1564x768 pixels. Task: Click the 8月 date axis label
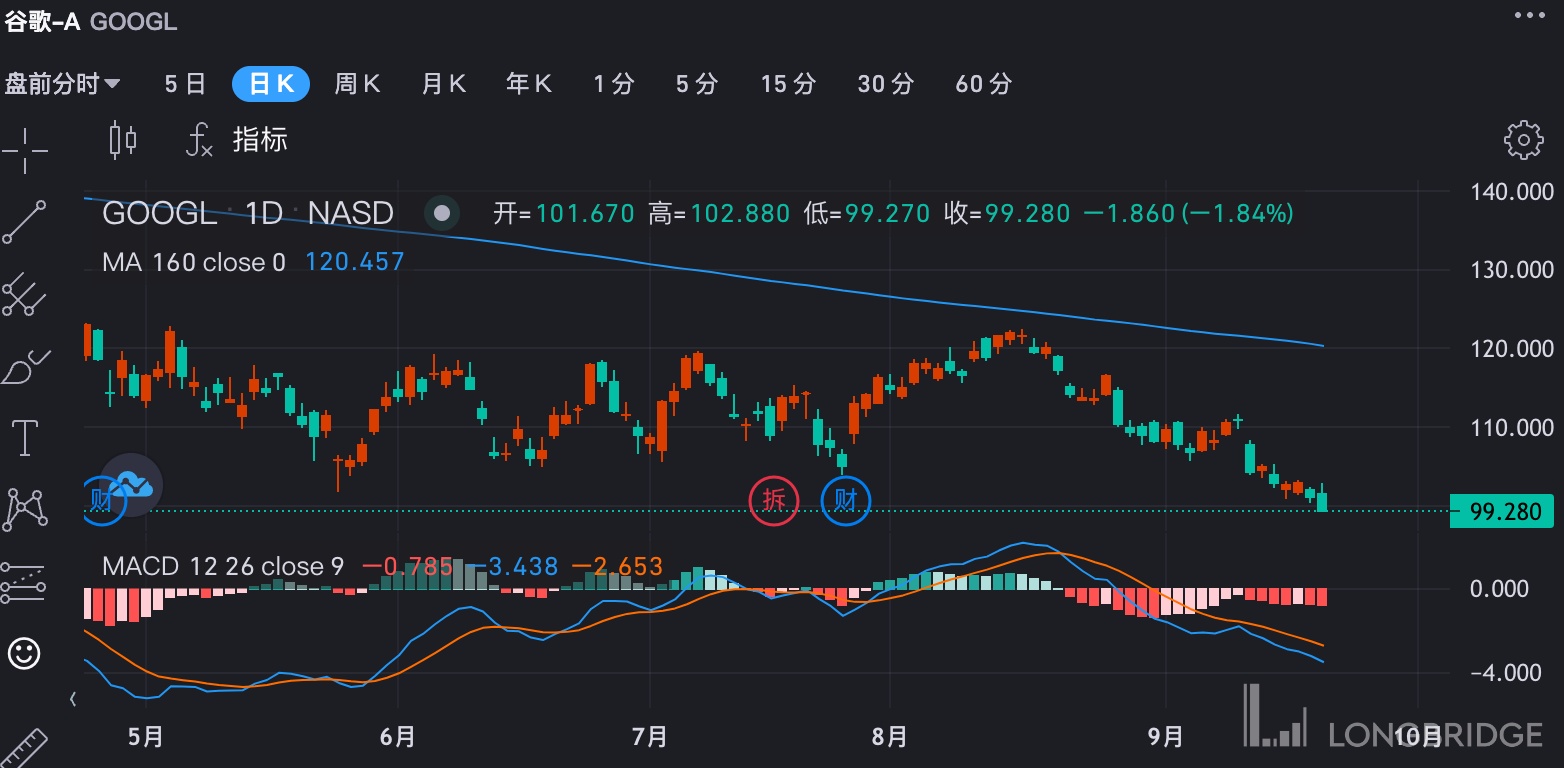[x=889, y=737]
